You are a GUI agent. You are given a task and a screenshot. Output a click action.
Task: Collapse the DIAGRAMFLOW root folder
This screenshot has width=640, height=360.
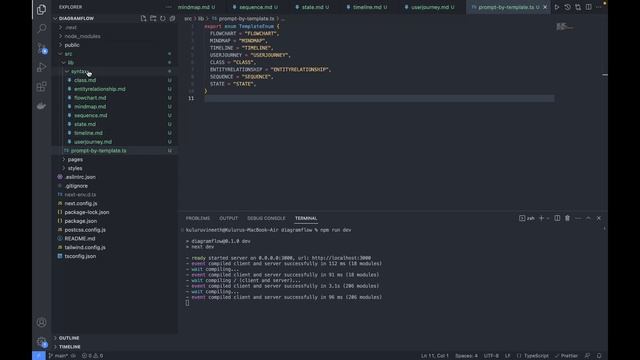tap(76, 18)
